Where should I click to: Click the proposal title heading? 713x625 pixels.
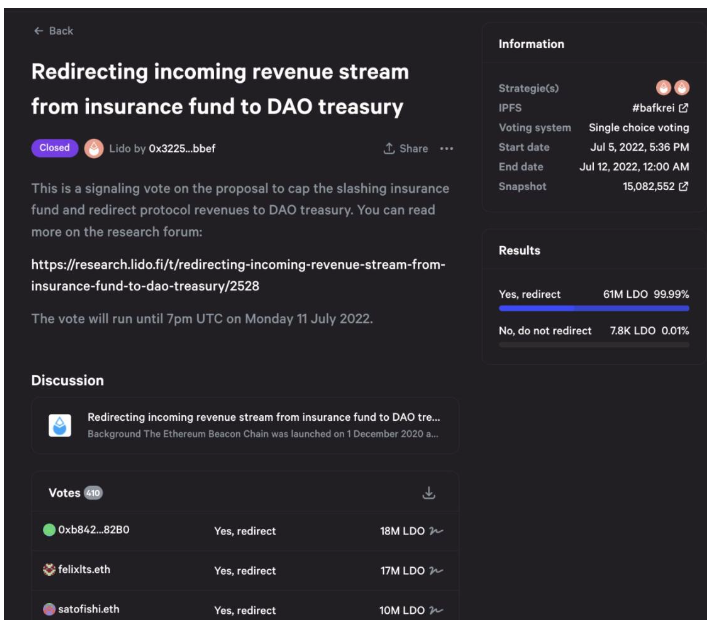220,89
